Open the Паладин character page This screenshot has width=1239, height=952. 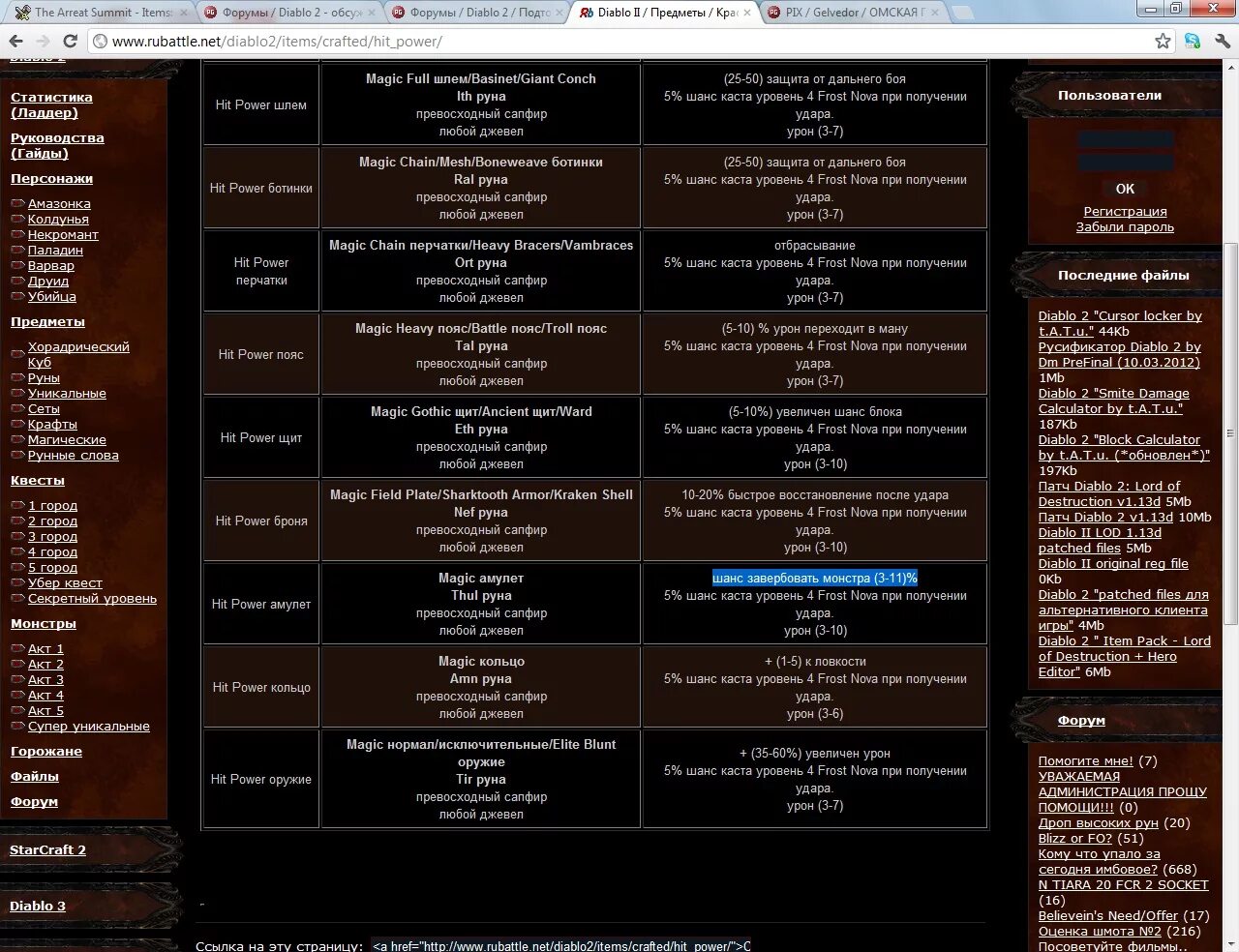click(55, 251)
